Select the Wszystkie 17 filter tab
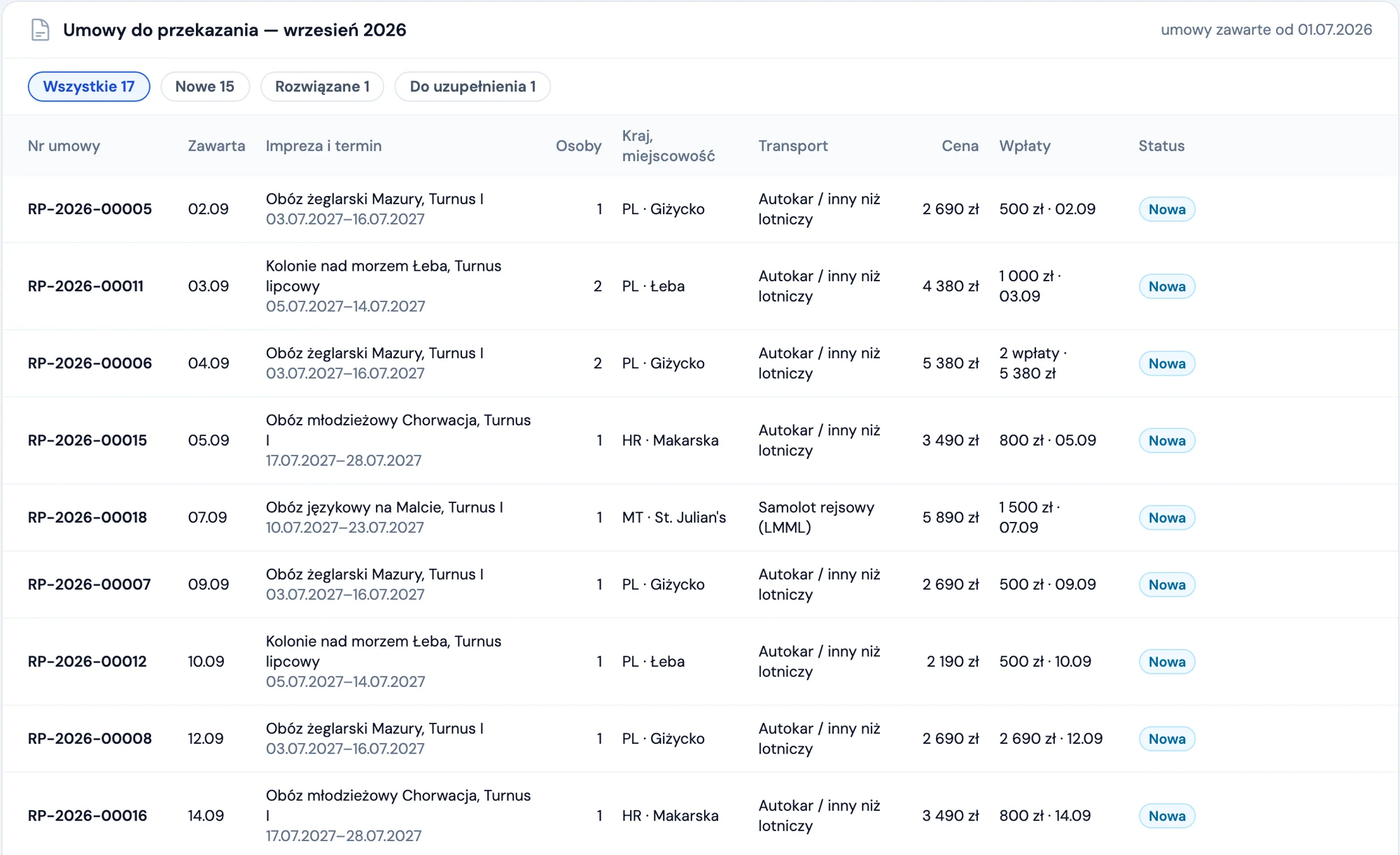Viewport: 1400px width, 855px height. pyautogui.click(x=89, y=87)
